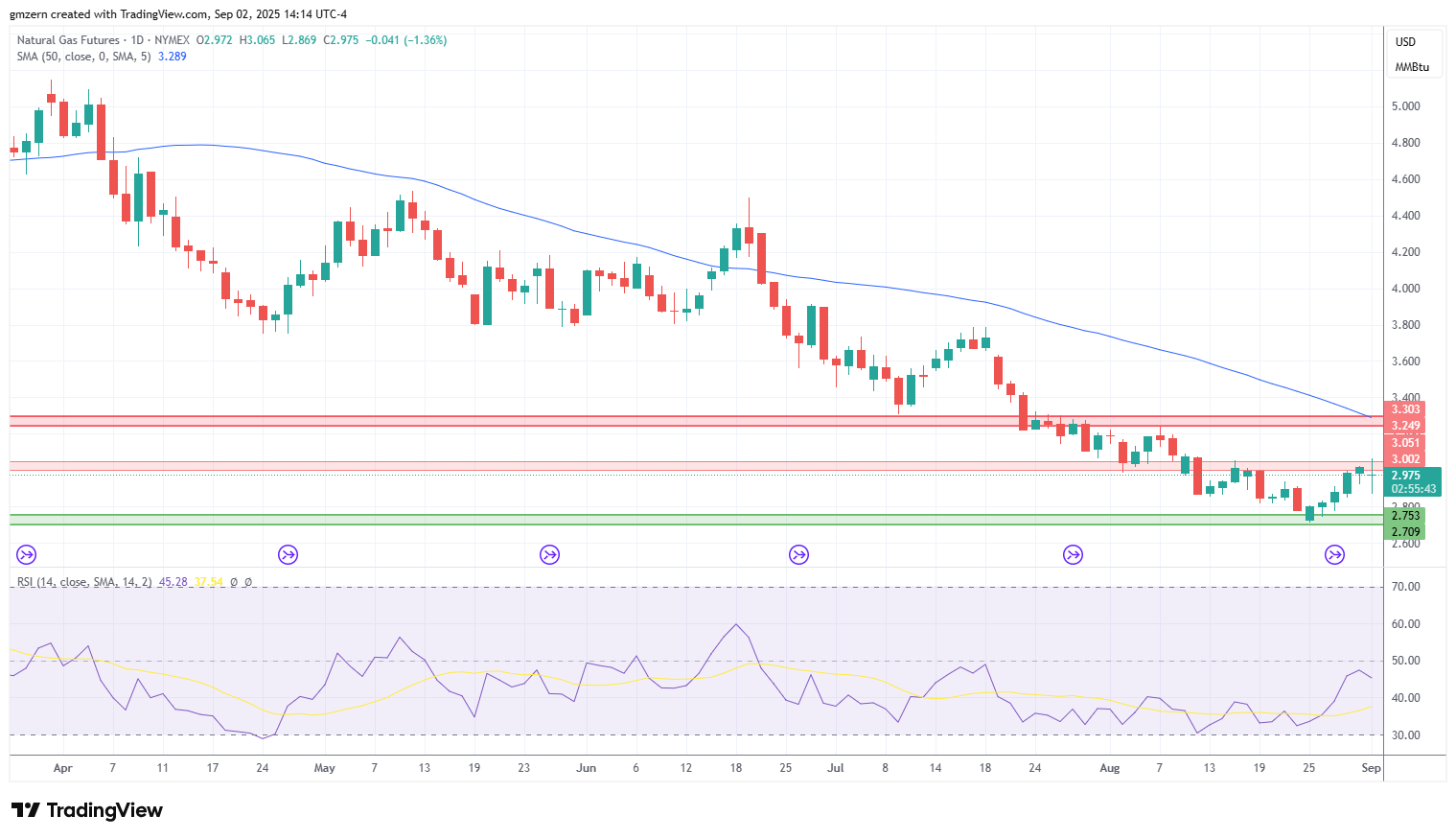Viewport: 1456px width, 839px height.
Task: Click the current price label 2.975
Action: [1406, 476]
